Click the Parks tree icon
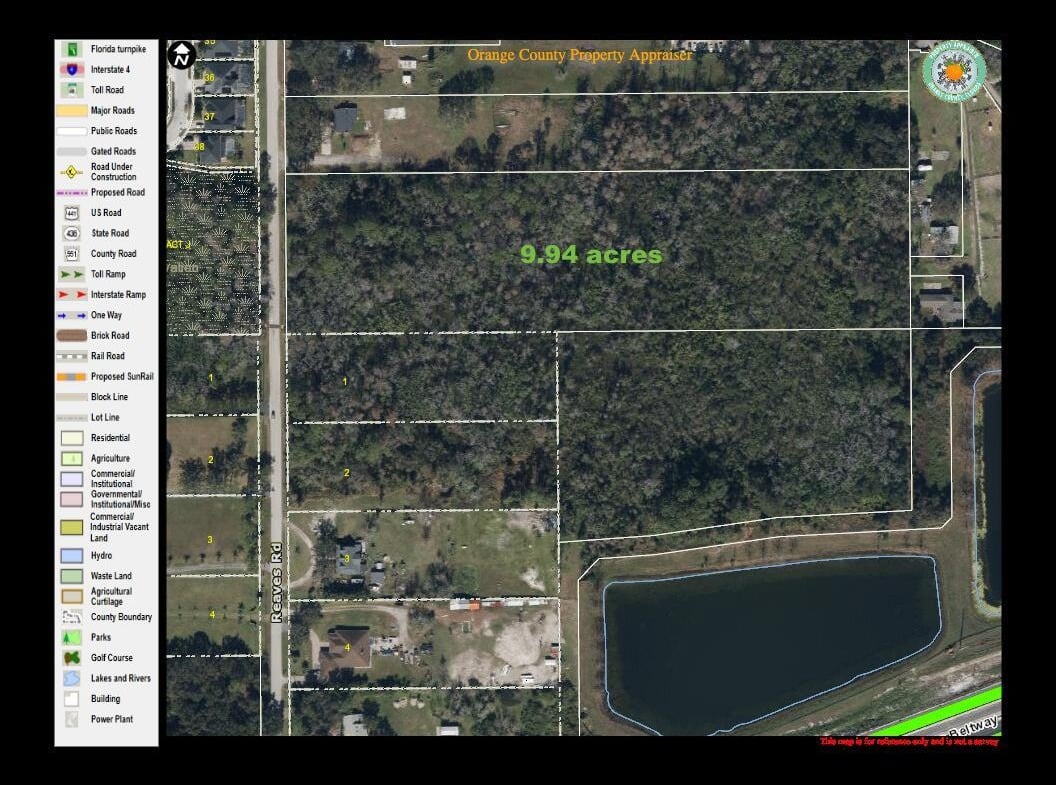This screenshot has height=785, width=1056. (71, 637)
